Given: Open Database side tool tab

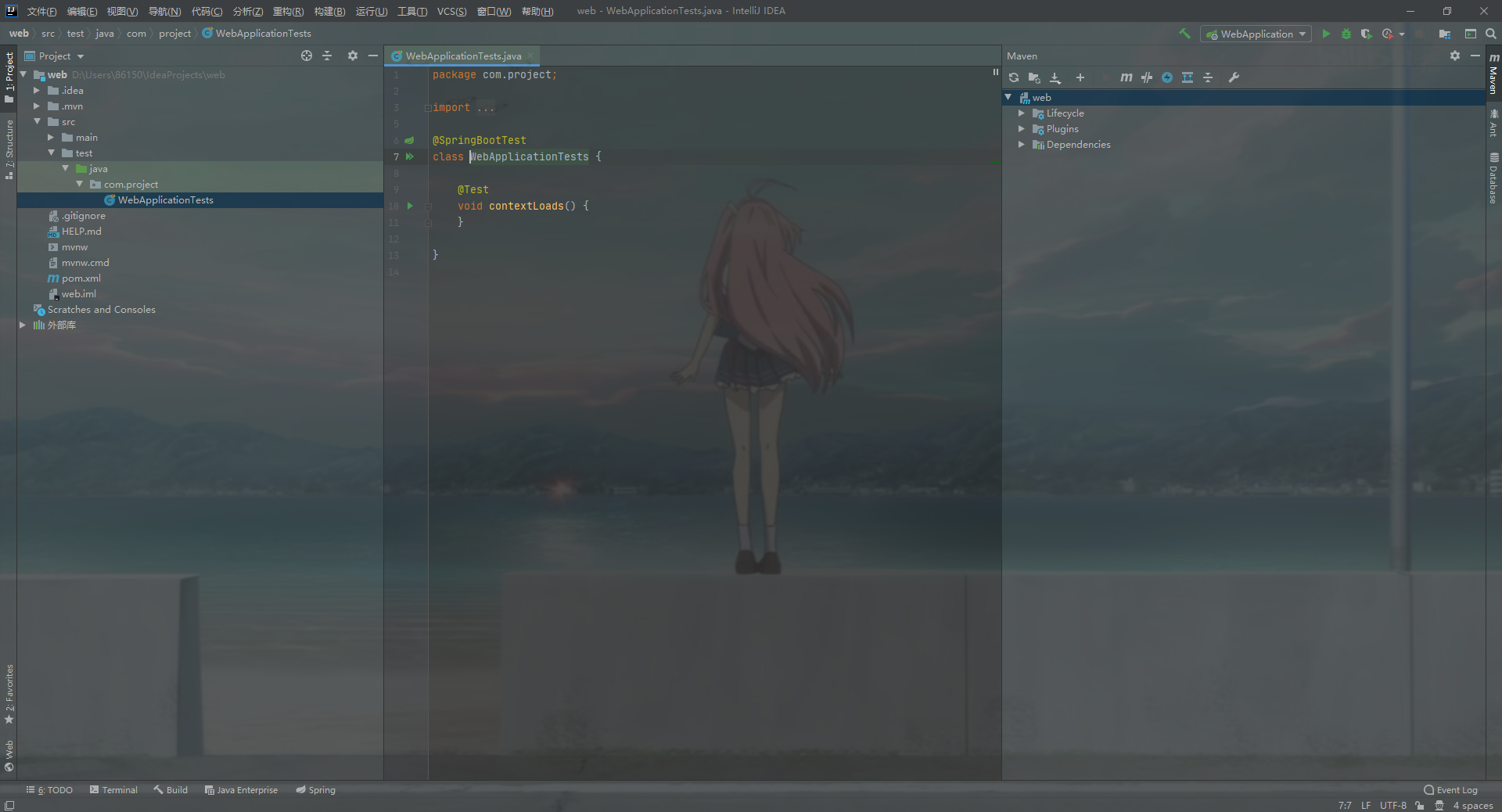Looking at the screenshot, I should (1493, 178).
